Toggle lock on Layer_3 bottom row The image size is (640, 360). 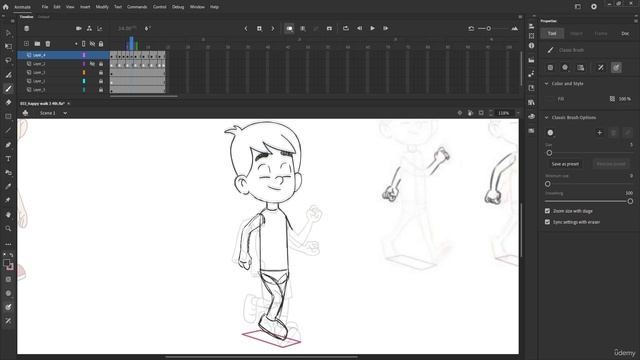101,89
